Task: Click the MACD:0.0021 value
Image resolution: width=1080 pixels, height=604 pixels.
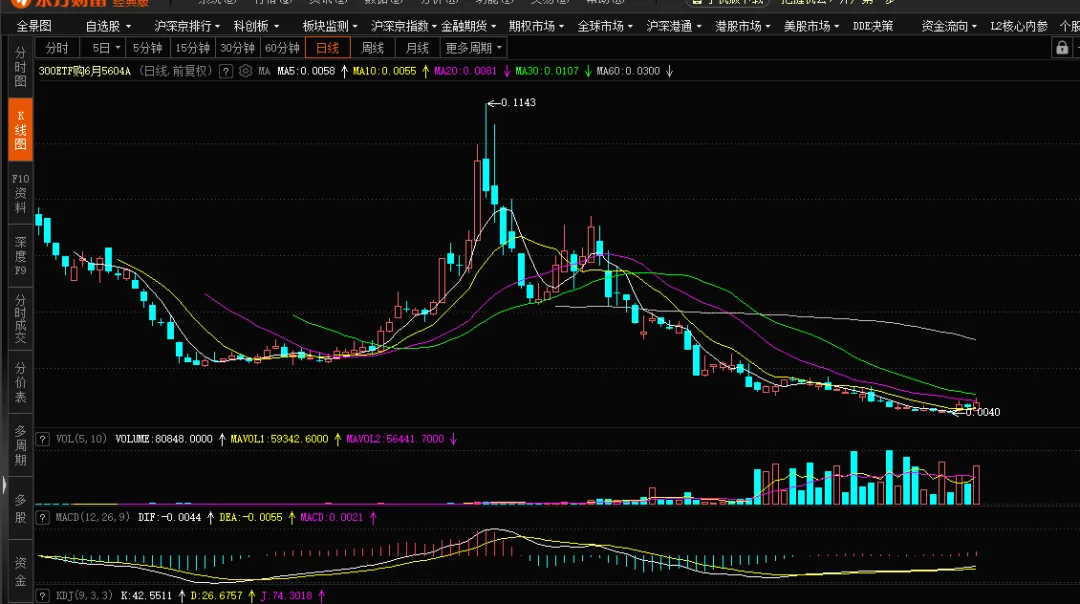Action: (x=331, y=517)
